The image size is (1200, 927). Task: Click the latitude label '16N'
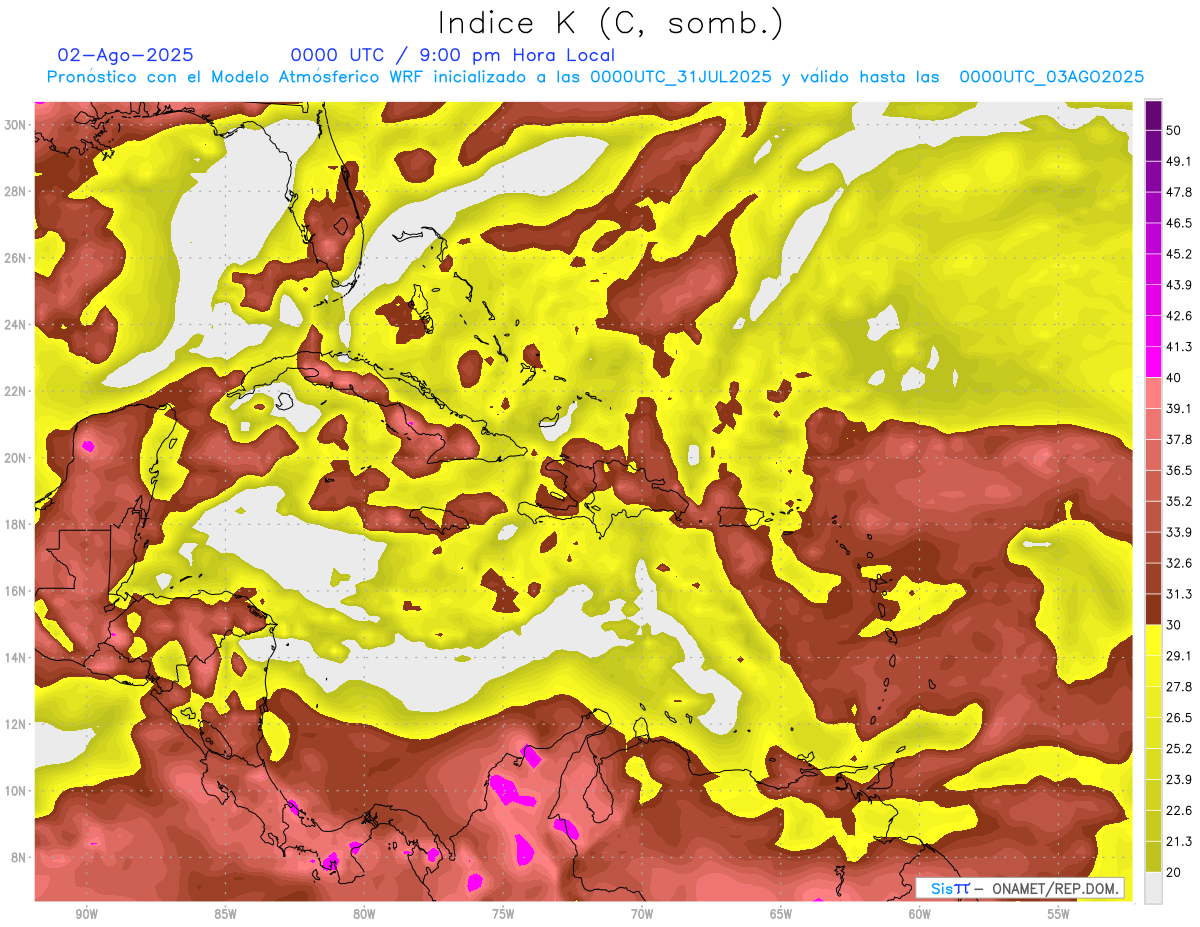pos(16,591)
